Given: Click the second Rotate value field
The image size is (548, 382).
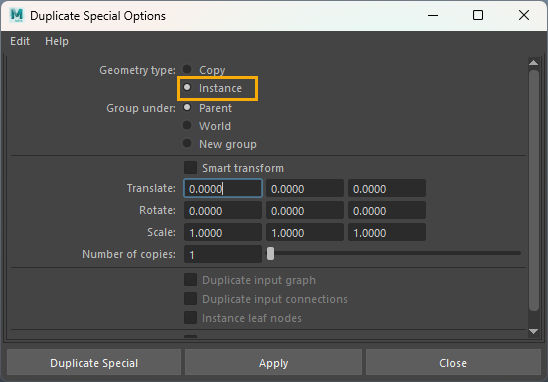Looking at the screenshot, I should [305, 210].
